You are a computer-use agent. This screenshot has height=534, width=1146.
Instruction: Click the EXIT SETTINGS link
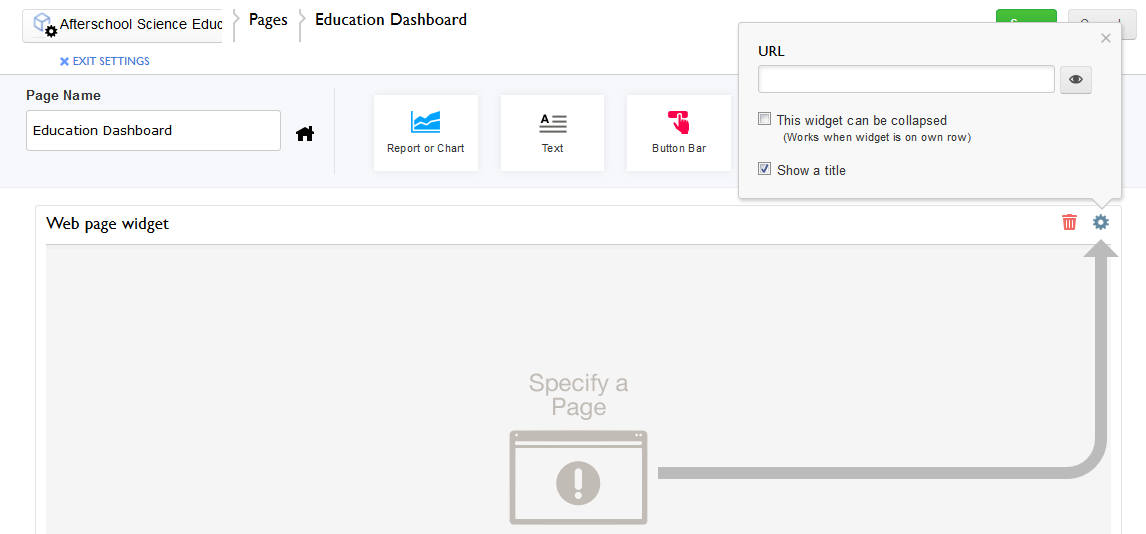pos(105,61)
